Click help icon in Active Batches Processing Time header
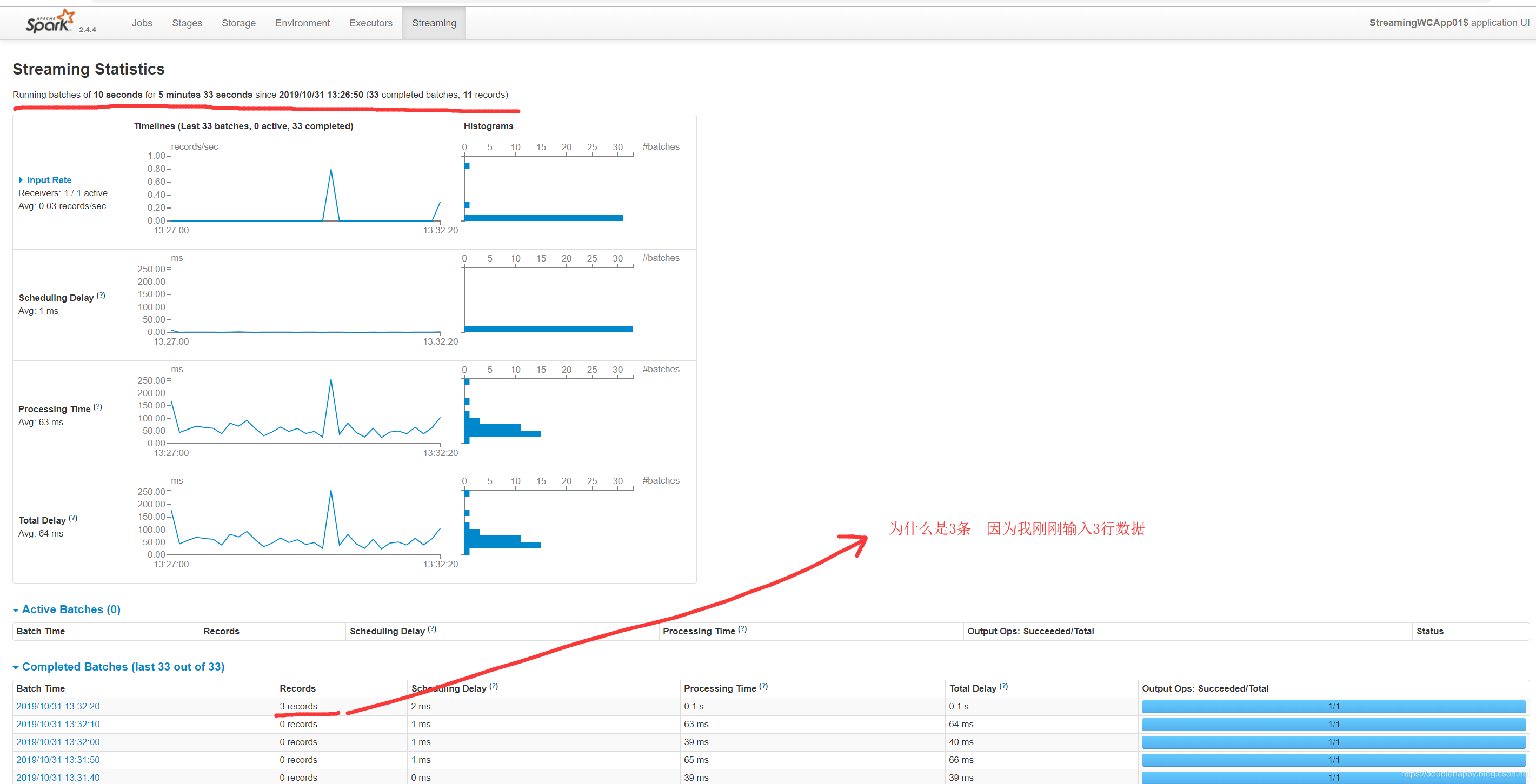 tap(742, 629)
